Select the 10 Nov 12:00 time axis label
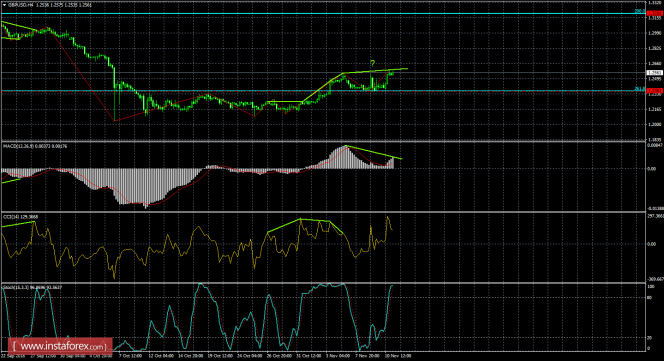The height and width of the screenshot is (361, 664). coord(397,356)
